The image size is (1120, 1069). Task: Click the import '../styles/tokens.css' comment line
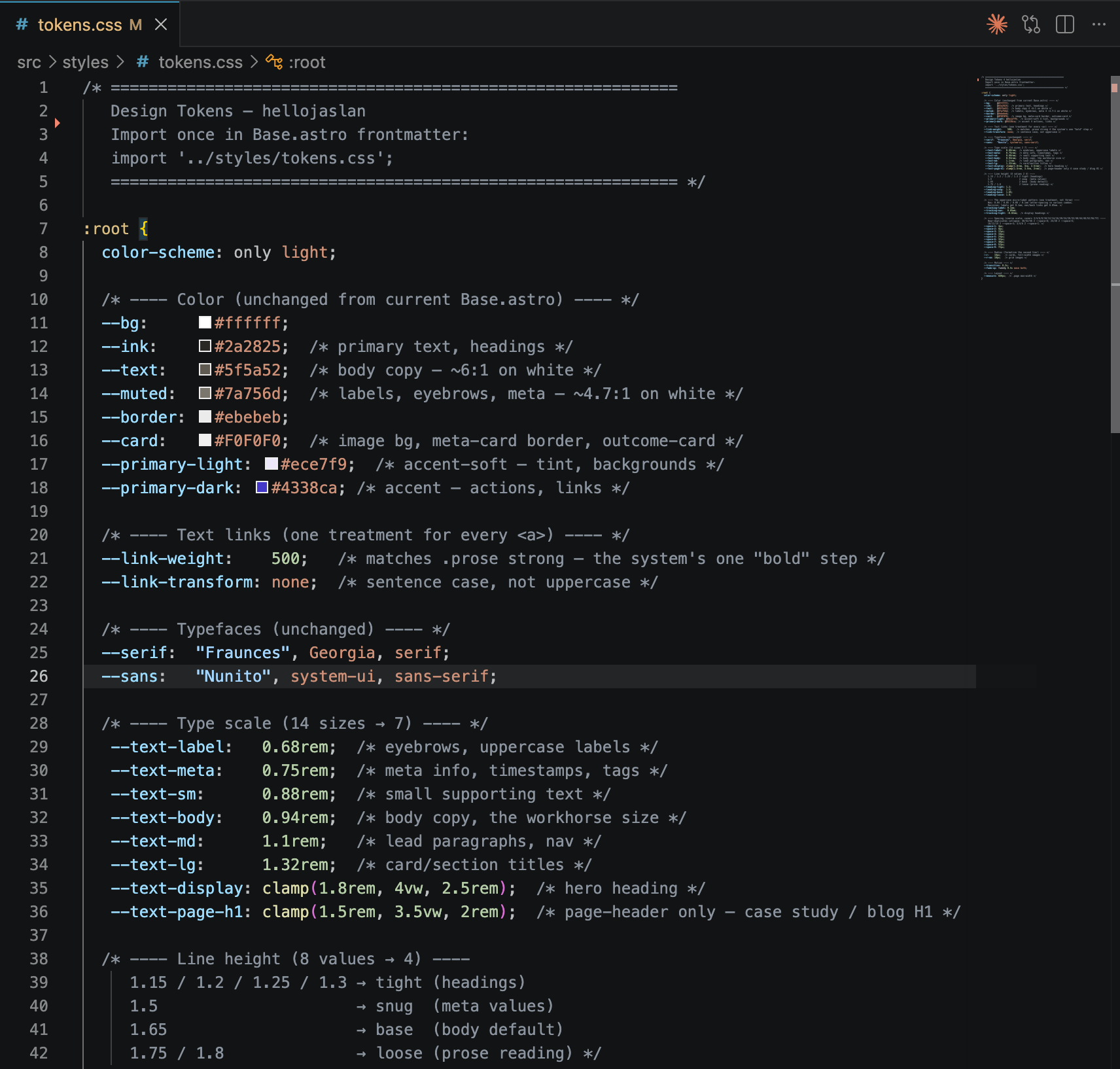(253, 158)
